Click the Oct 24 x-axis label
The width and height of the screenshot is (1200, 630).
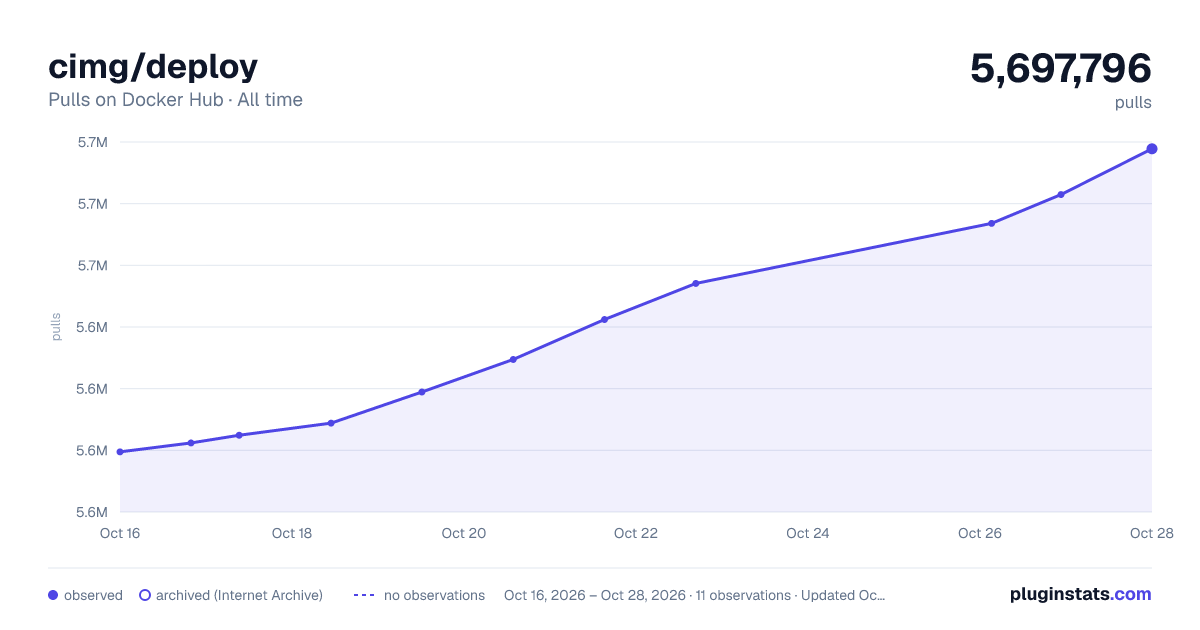pos(808,533)
